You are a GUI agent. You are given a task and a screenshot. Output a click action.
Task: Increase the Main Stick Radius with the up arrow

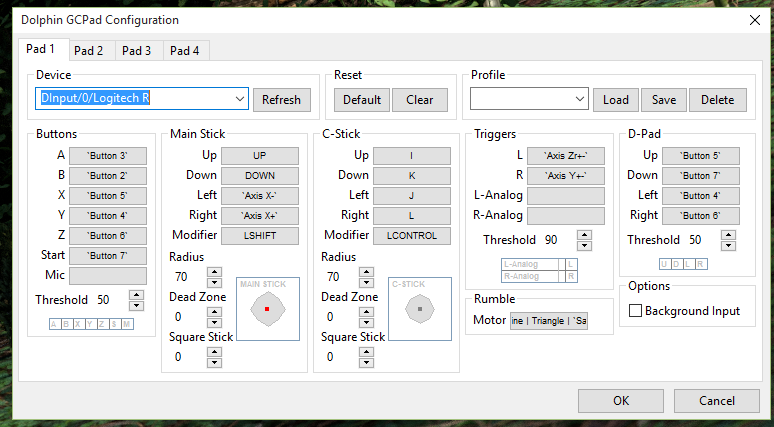pyautogui.click(x=214, y=272)
